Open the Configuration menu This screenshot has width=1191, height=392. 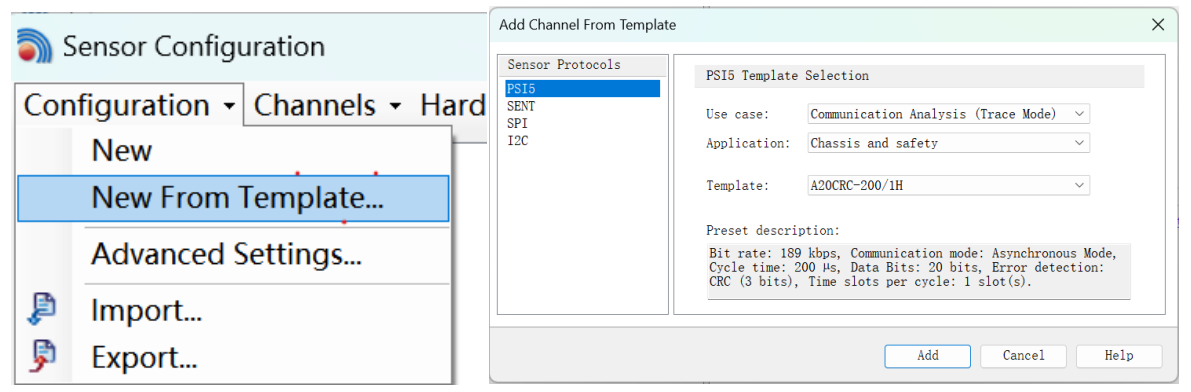129,105
